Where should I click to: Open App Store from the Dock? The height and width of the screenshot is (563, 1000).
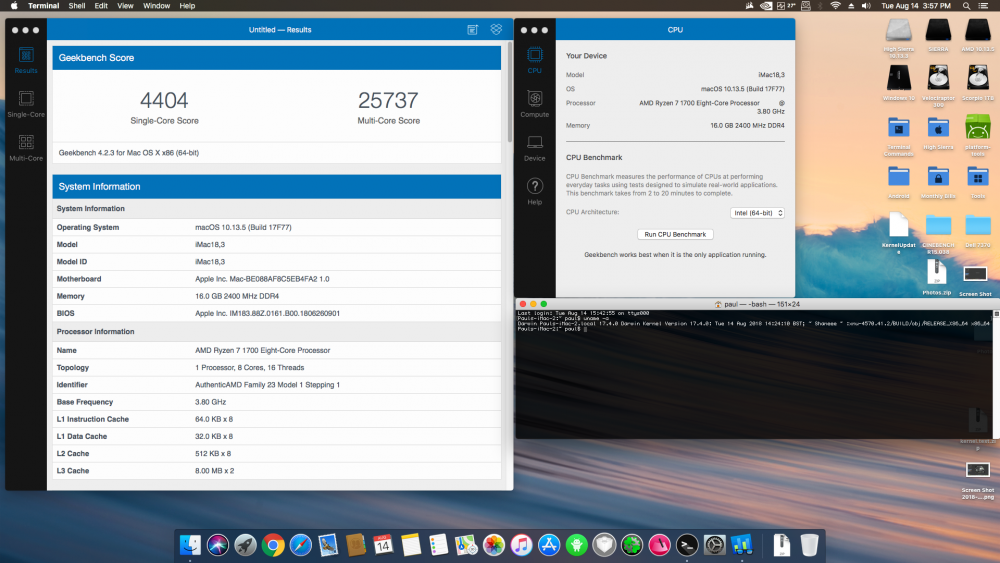tap(548, 545)
